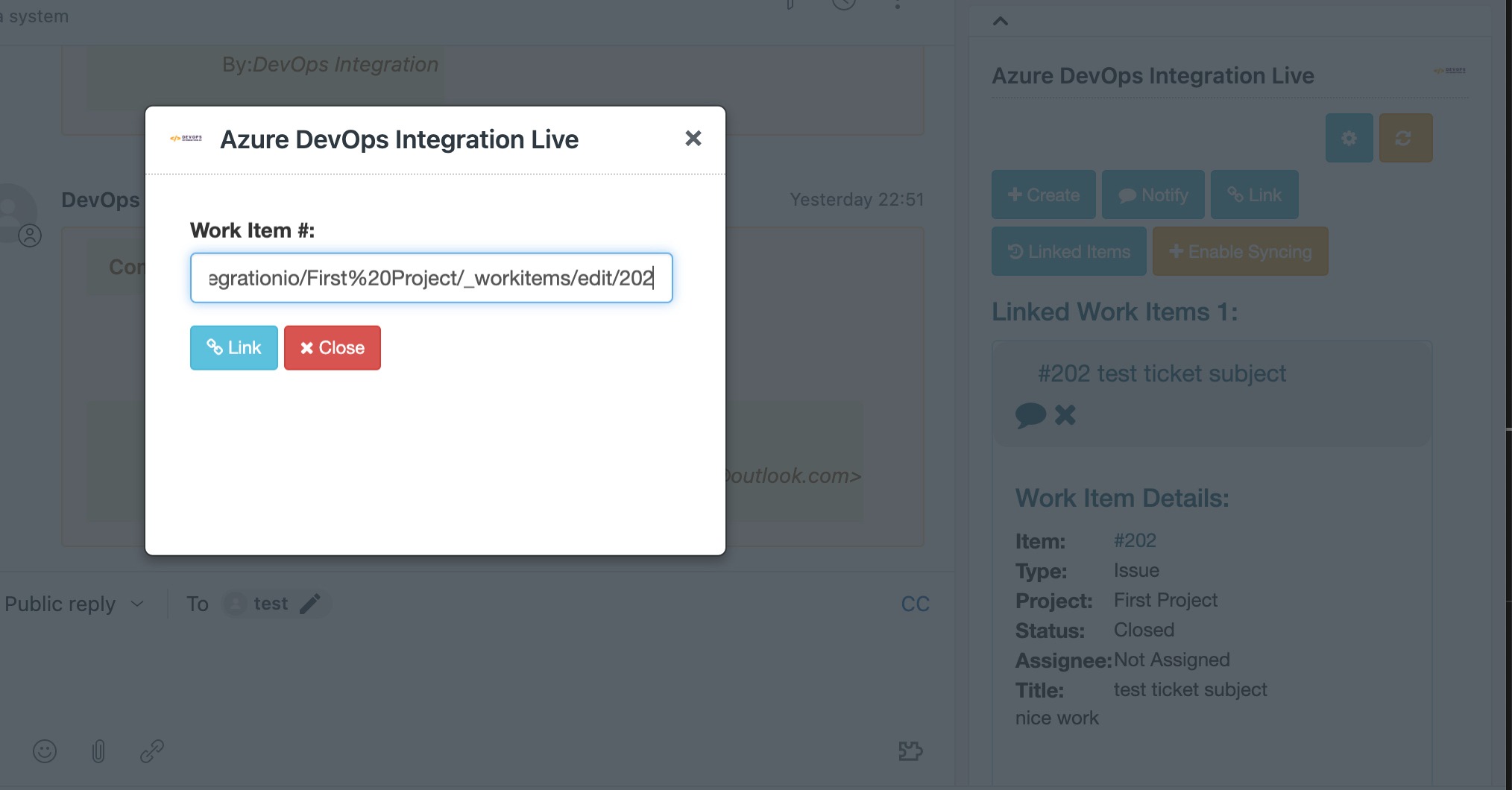The image size is (1512, 790).
Task: Click the Not Assigned assignee value
Action: (x=1172, y=660)
